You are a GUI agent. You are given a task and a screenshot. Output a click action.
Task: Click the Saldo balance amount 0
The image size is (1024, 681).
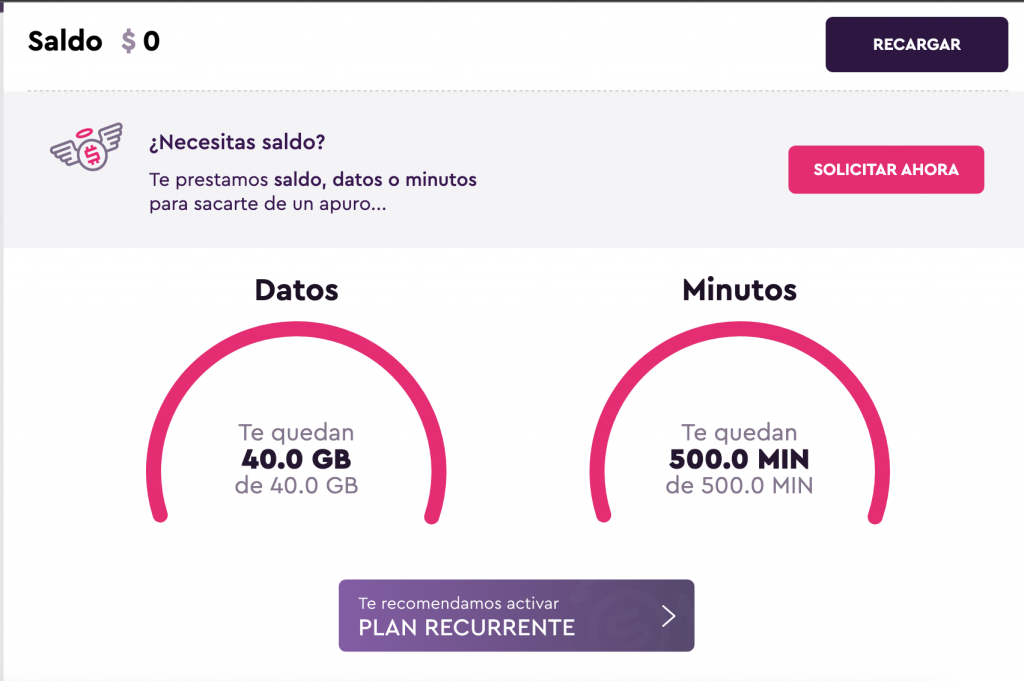pyautogui.click(x=152, y=41)
